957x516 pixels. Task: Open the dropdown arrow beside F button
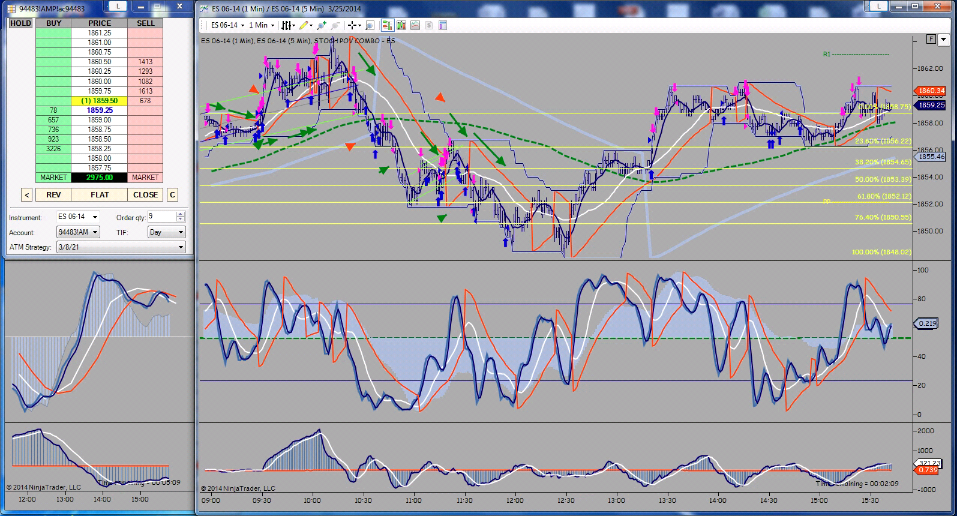tap(944, 39)
